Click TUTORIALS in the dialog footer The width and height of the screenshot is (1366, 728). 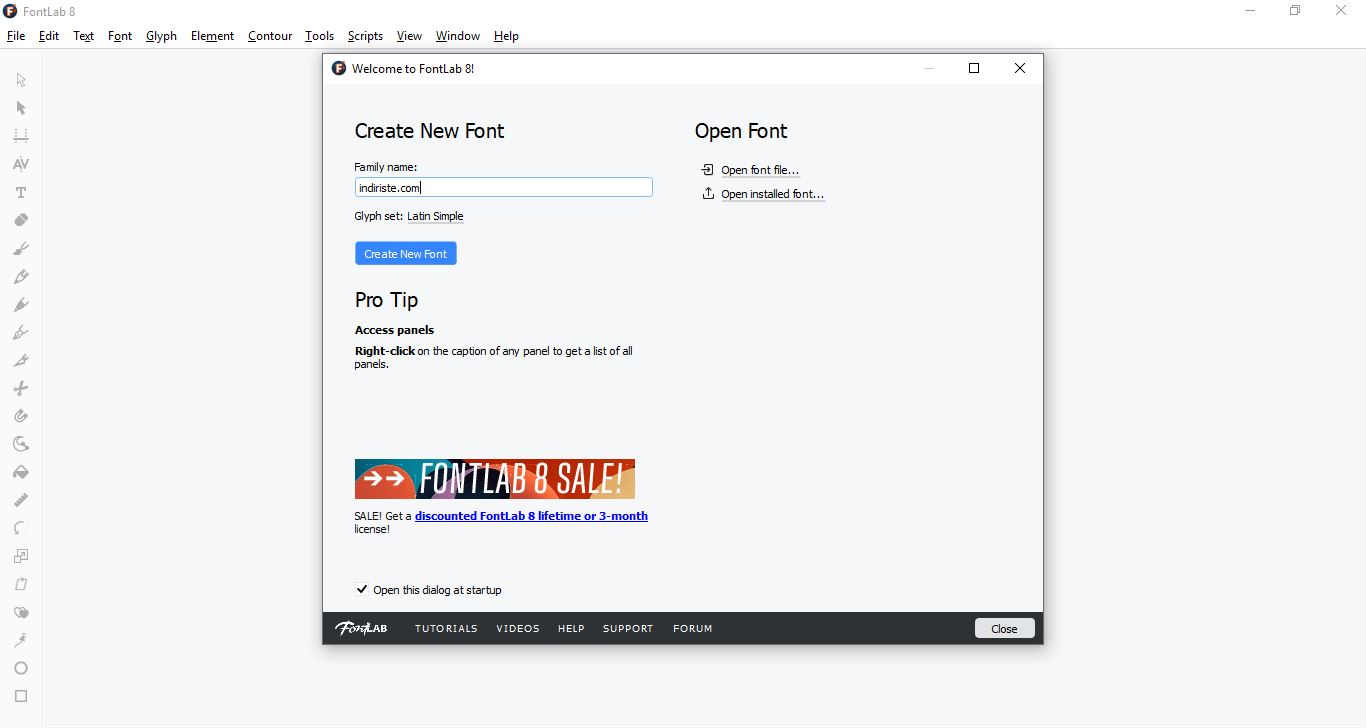click(x=446, y=629)
